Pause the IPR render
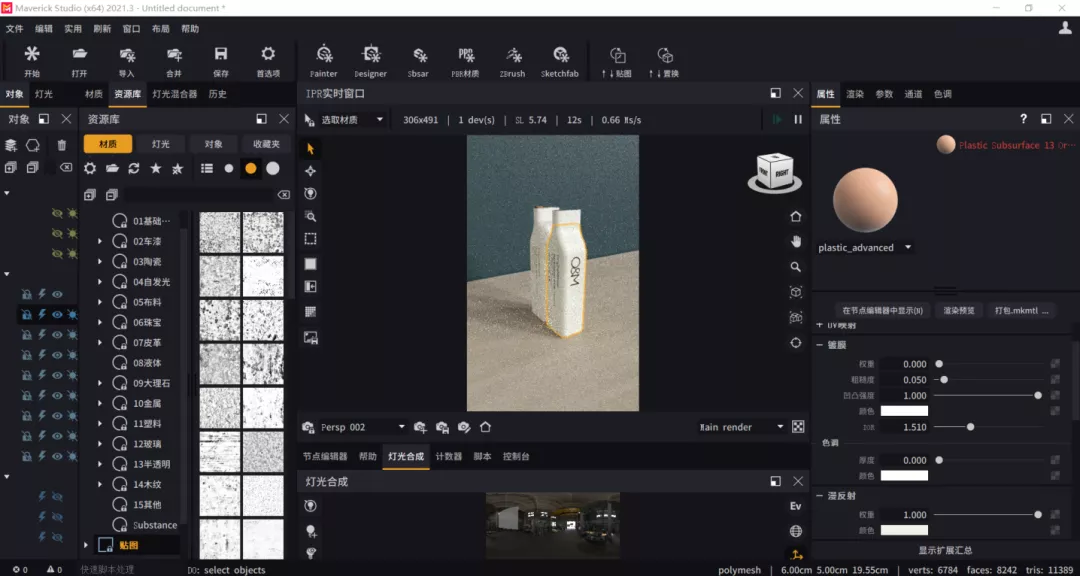This screenshot has width=1080, height=576. pos(798,119)
